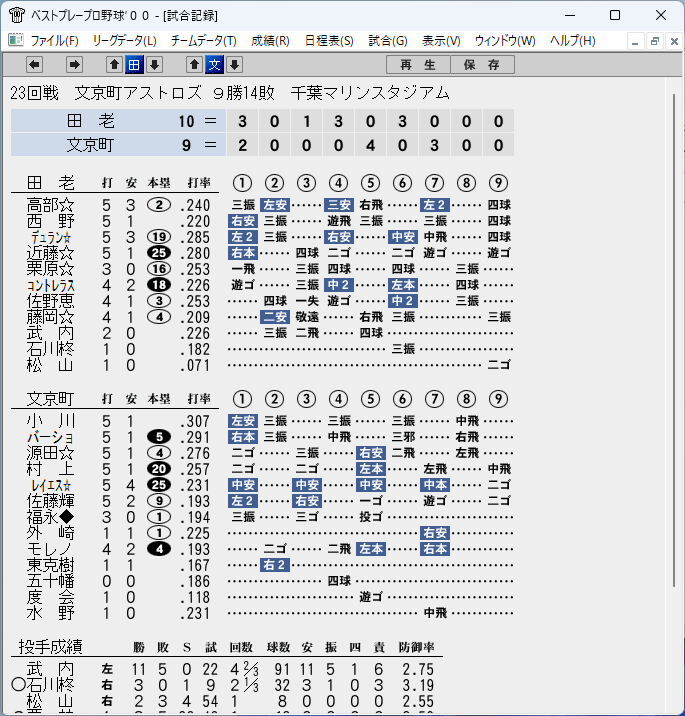Click up arrow beside 田 team icon
Viewport: 685px width, 716px height.
(x=114, y=65)
